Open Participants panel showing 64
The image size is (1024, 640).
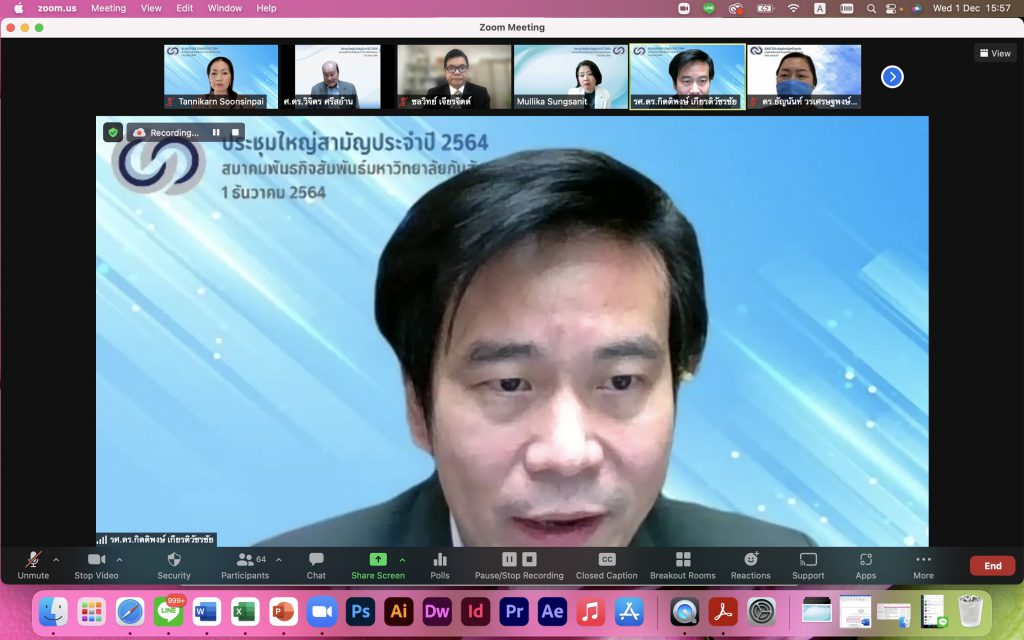tap(245, 566)
